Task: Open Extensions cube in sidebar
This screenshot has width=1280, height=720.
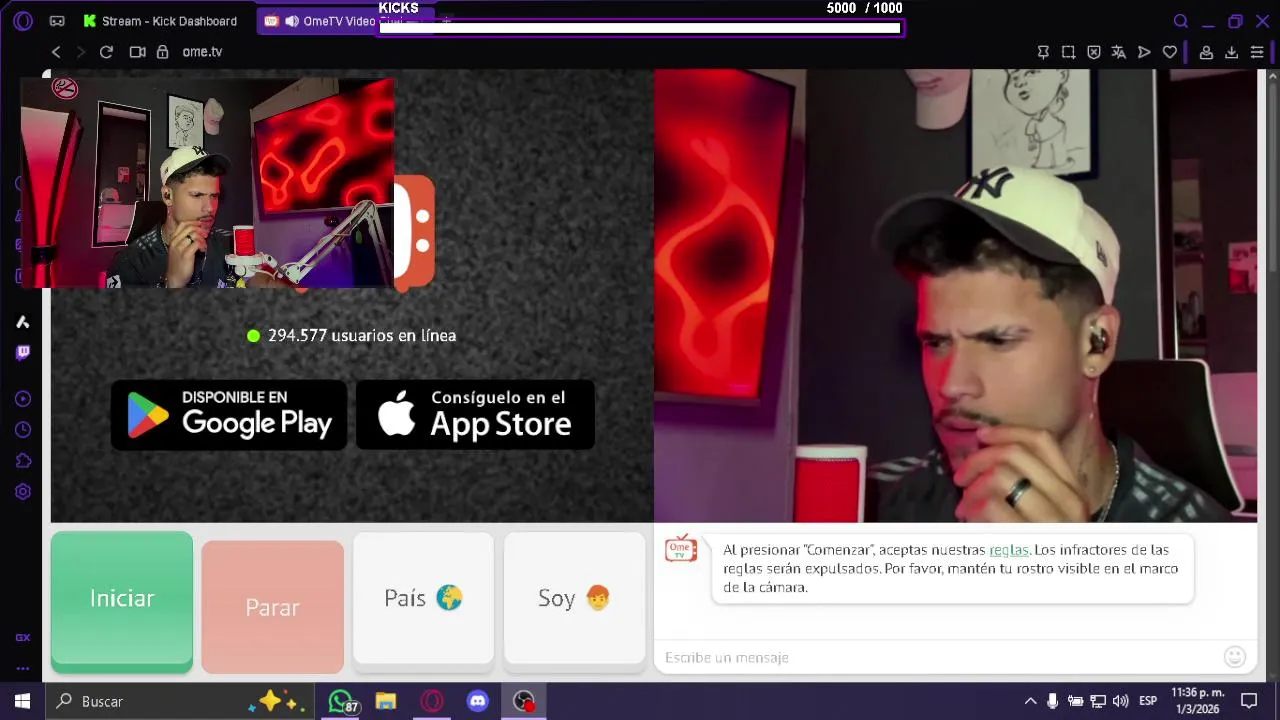Action: (22, 461)
